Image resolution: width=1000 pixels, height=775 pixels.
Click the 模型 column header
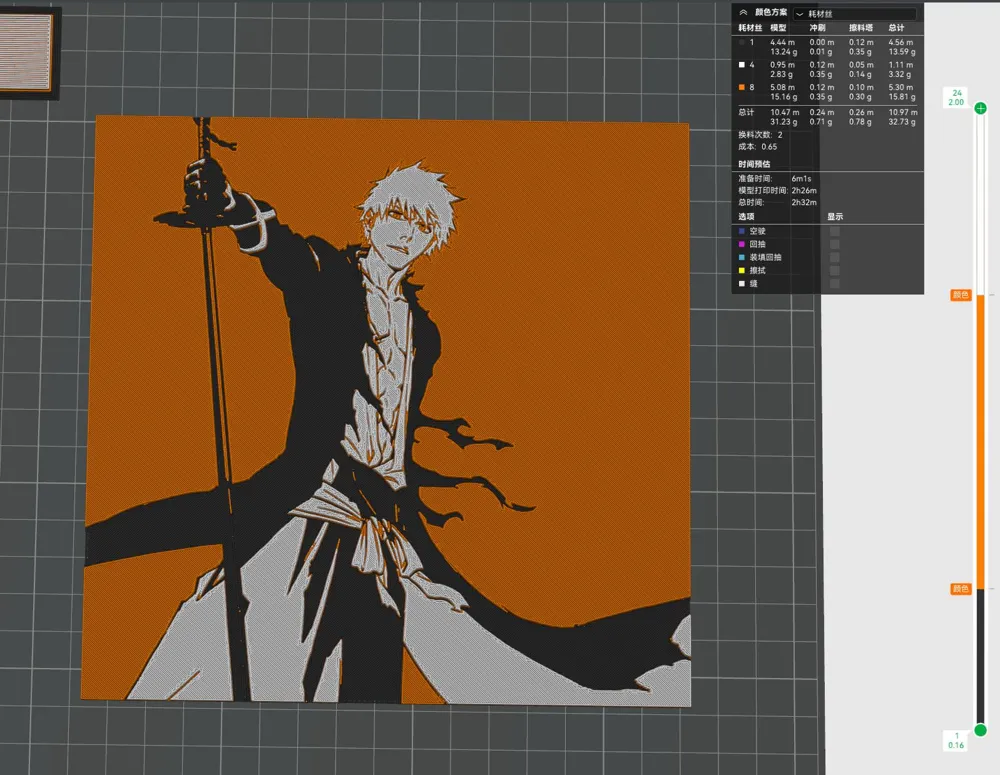[778, 28]
